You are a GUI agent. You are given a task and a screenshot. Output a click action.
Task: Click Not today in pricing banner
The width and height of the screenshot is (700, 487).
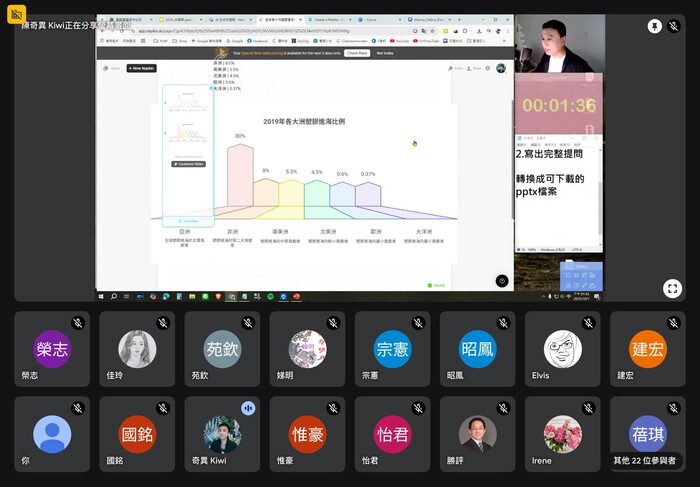pyautogui.click(x=385, y=53)
